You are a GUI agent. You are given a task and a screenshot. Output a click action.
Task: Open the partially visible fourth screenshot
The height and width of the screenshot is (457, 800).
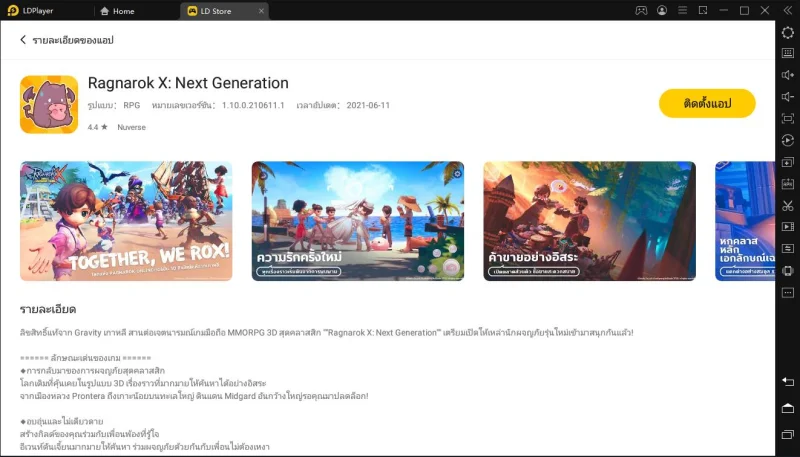(745, 221)
